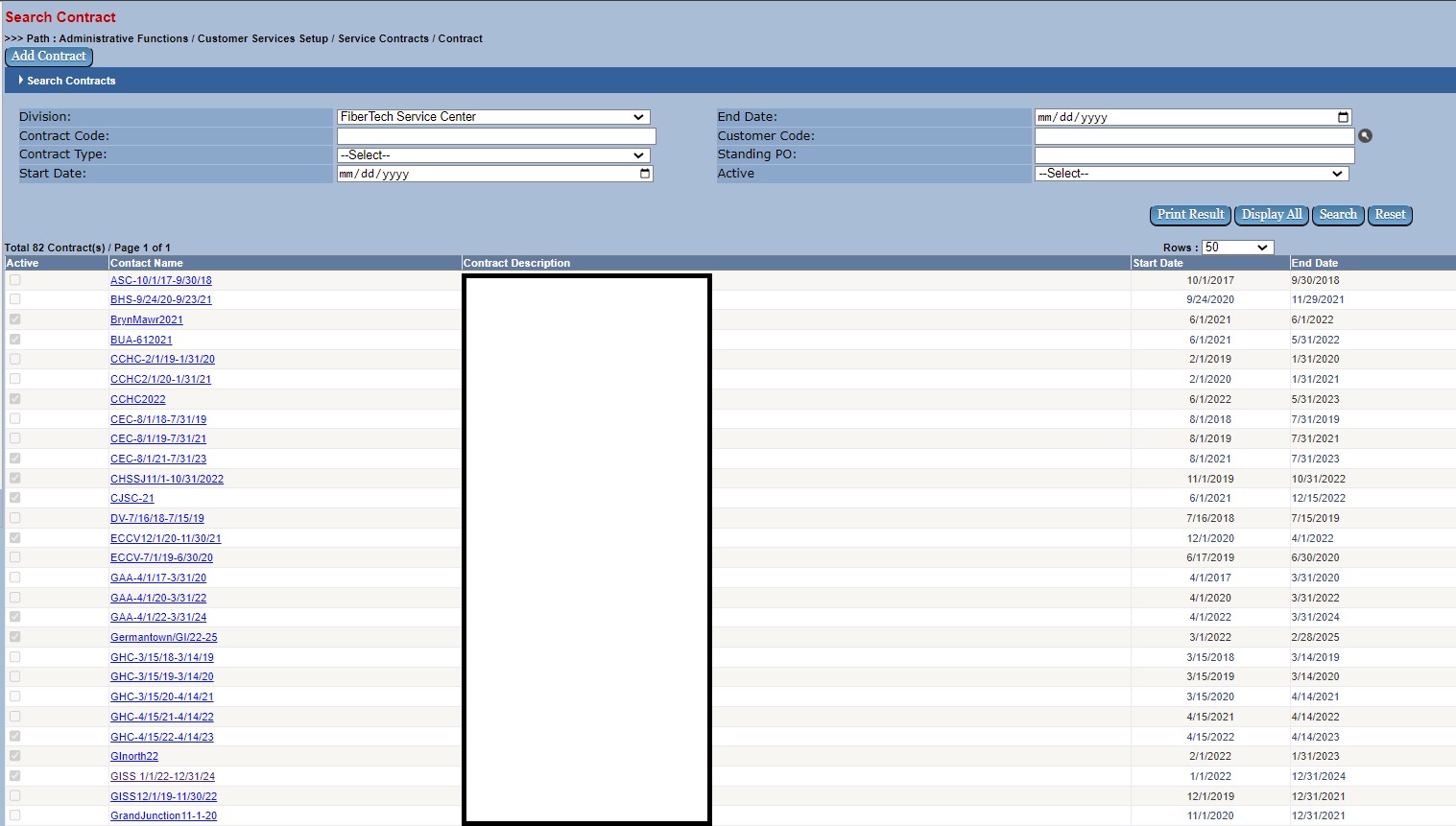Open the Division dropdown

pos(492,117)
